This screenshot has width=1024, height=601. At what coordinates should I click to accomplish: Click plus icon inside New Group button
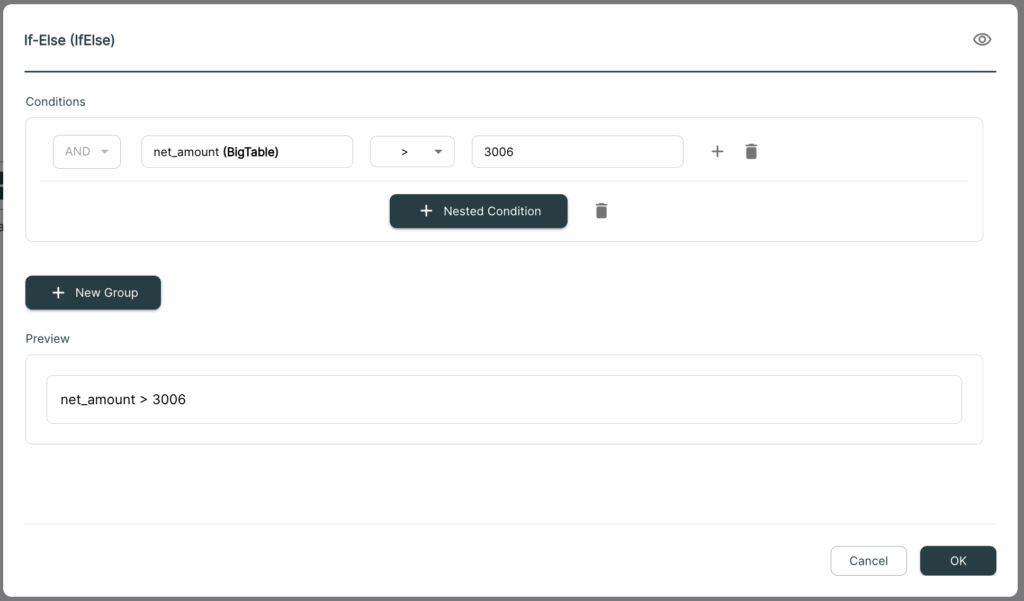coord(58,293)
